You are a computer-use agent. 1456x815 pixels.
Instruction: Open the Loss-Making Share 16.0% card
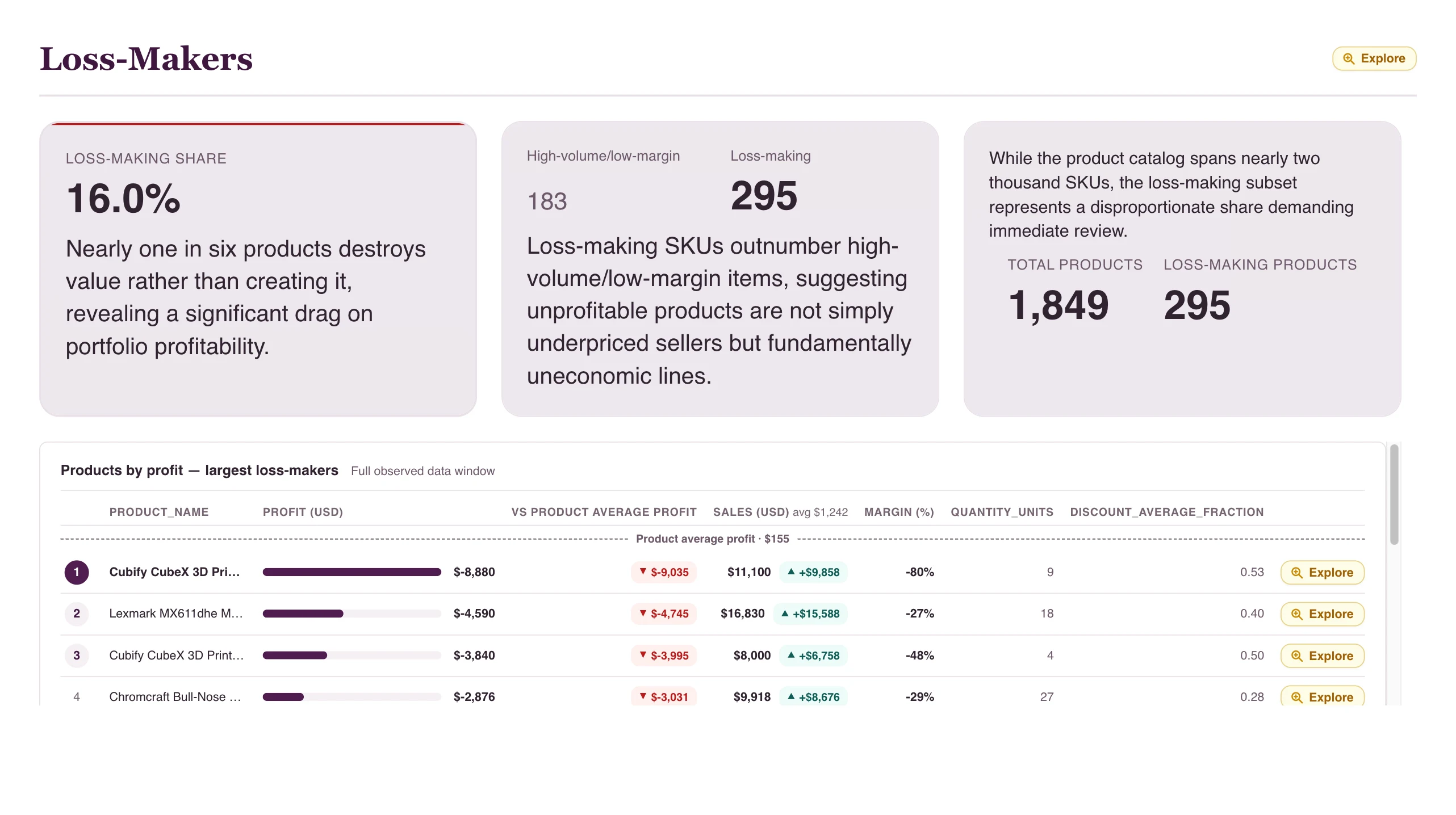(258, 268)
